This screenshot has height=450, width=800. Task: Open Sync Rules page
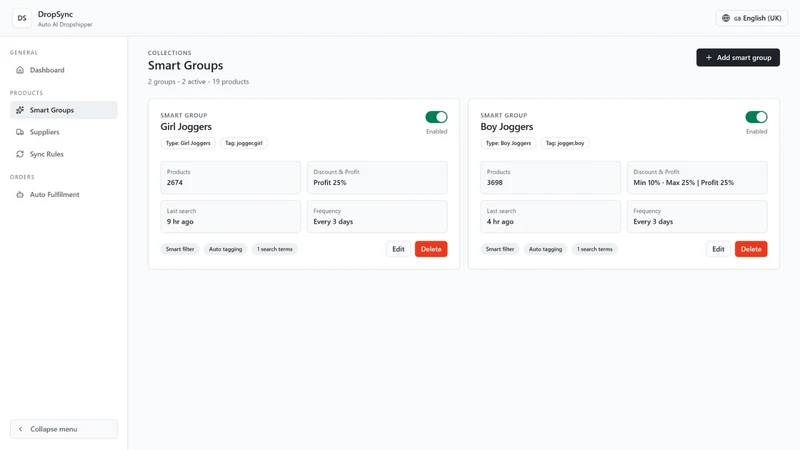(64, 154)
